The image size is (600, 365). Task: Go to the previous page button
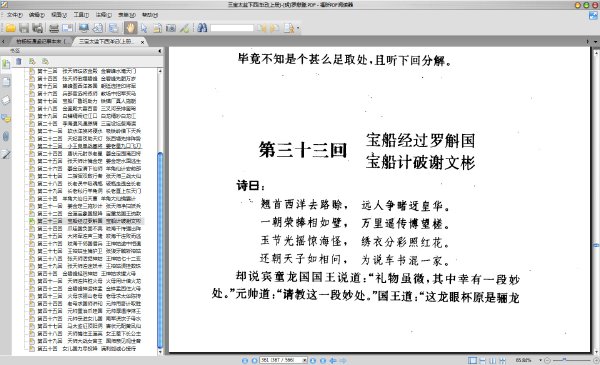tap(254, 360)
